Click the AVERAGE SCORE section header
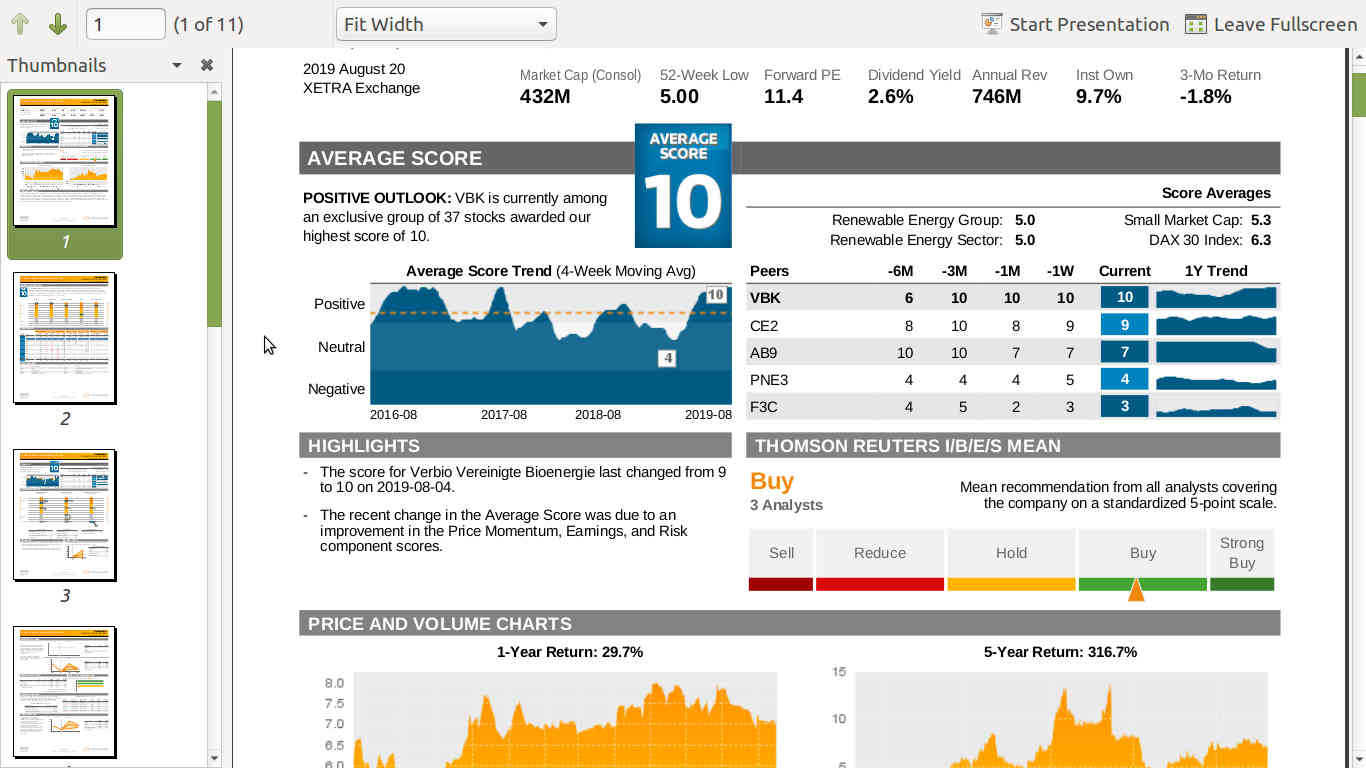 (394, 158)
